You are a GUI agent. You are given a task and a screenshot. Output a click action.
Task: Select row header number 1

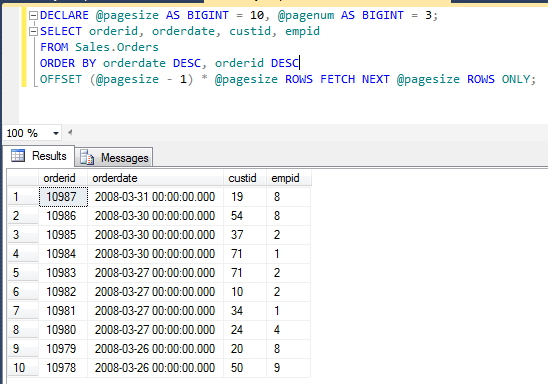click(23, 197)
